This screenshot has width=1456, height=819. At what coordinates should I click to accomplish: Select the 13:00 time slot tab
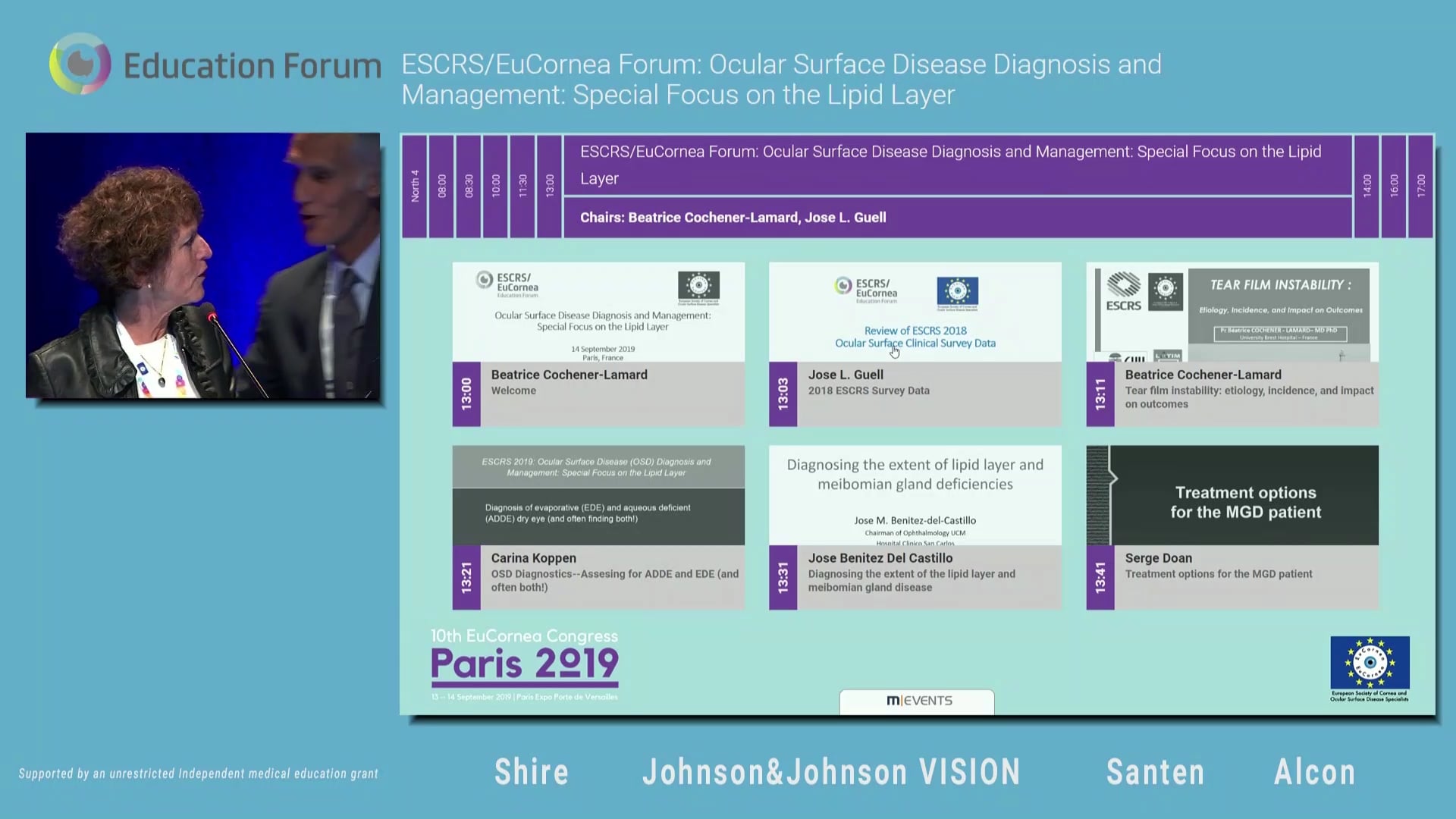(549, 186)
